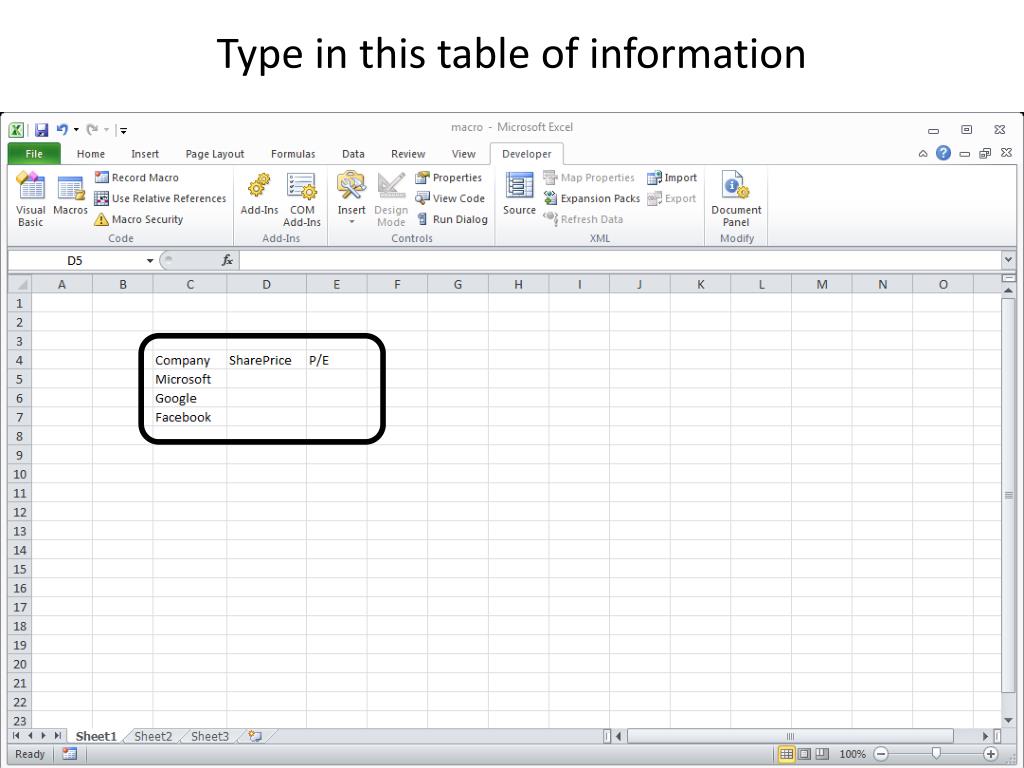
Task: Toggle Design Mode
Action: (391, 199)
